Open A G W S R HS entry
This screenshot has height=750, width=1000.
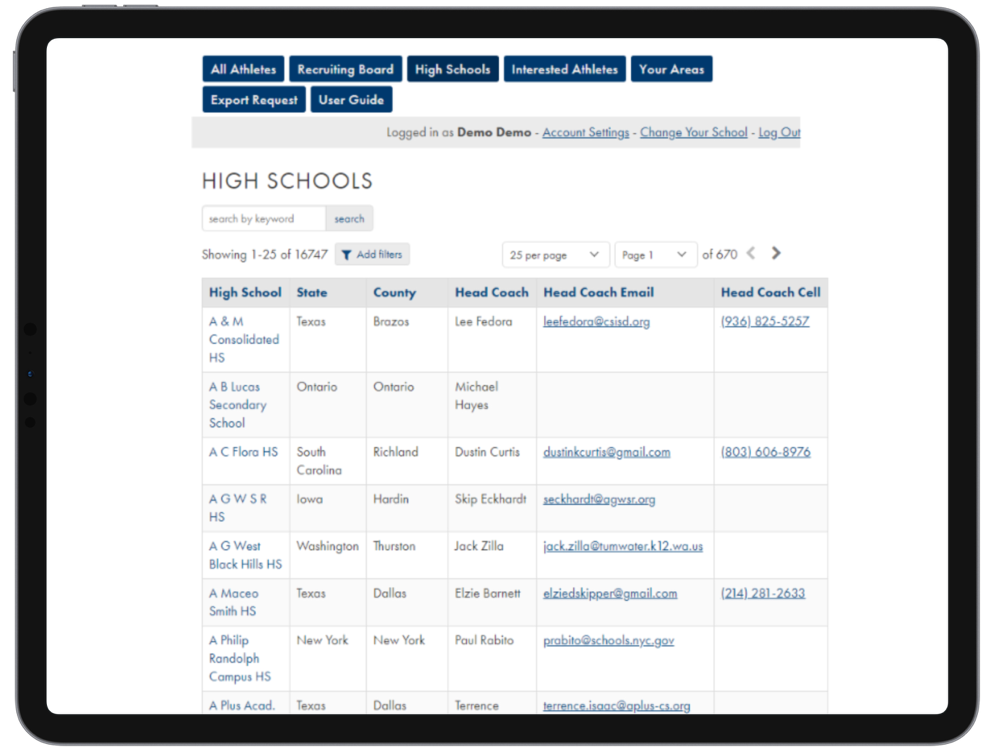pyautogui.click(x=238, y=508)
